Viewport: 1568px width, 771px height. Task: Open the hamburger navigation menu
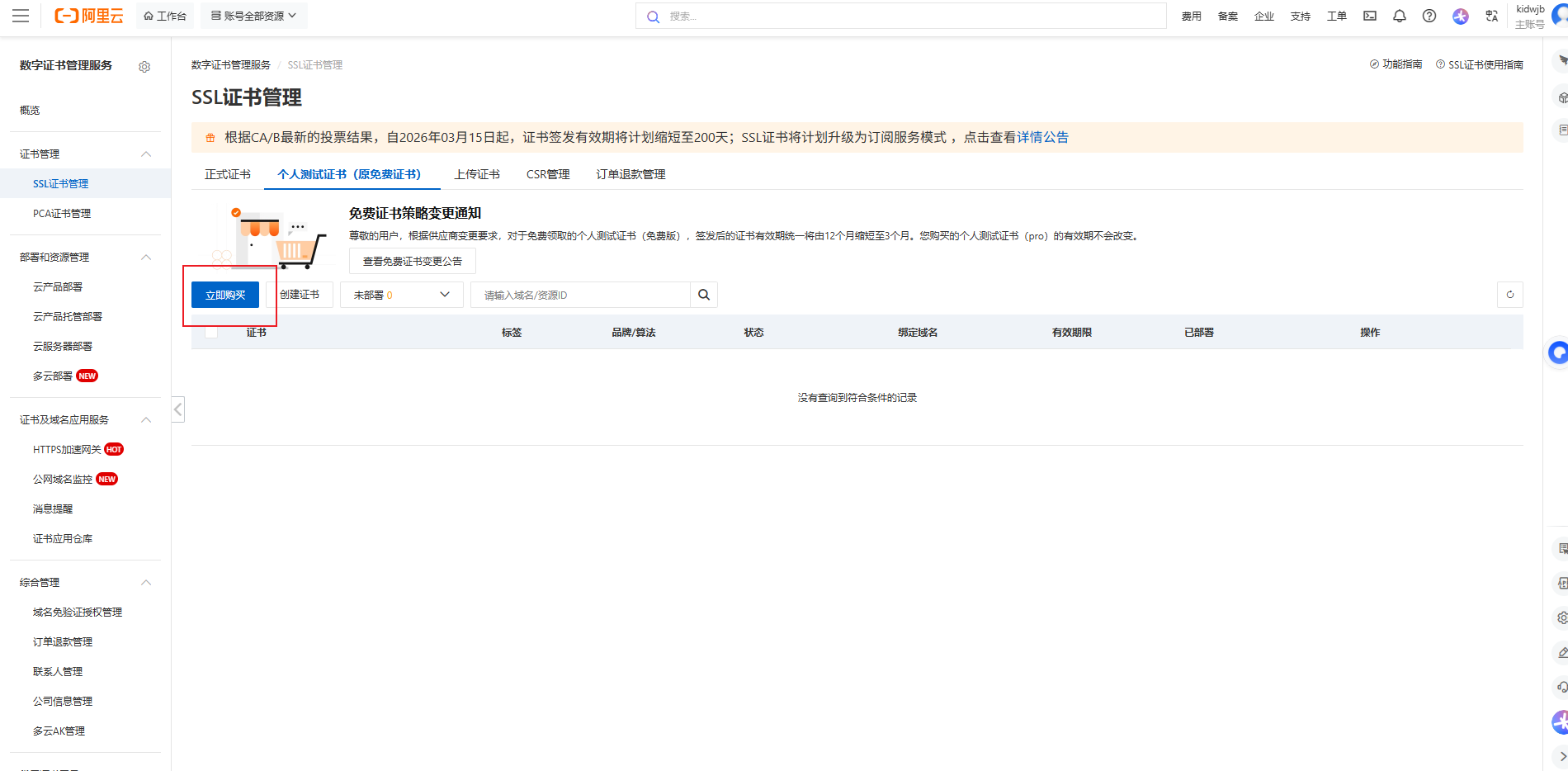20,16
